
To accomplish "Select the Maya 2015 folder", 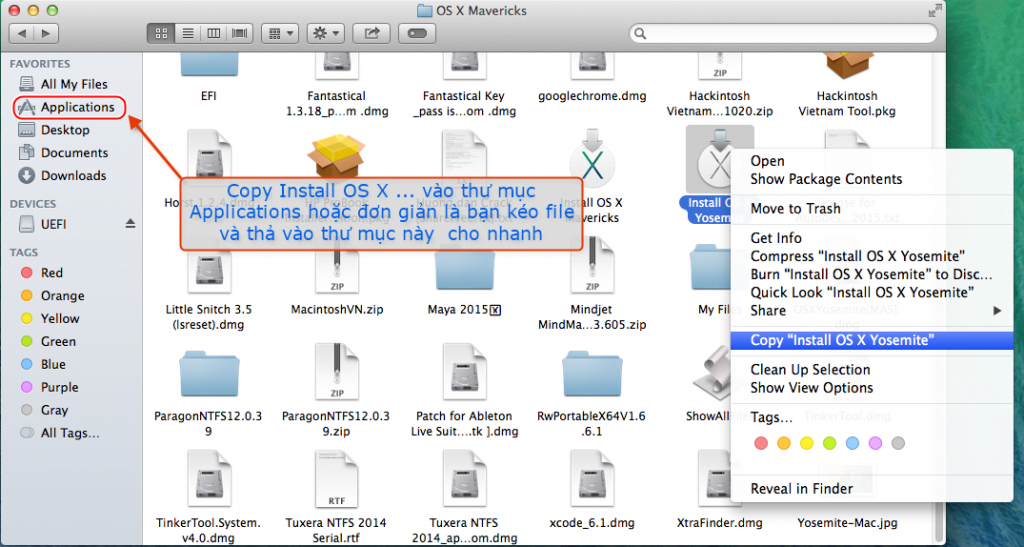I will tap(464, 268).
